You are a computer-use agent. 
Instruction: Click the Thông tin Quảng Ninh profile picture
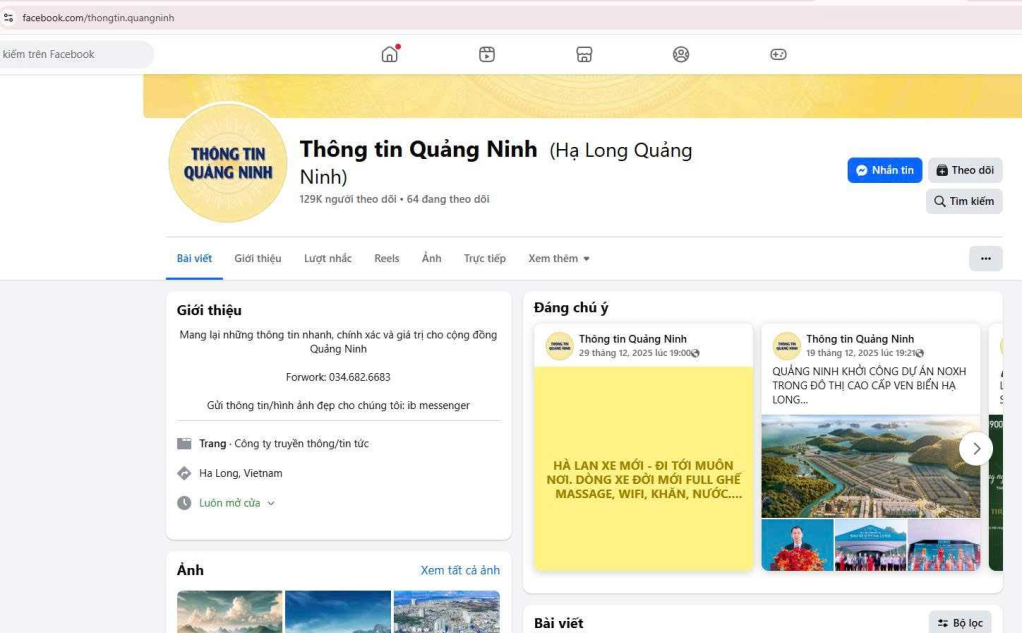point(228,163)
